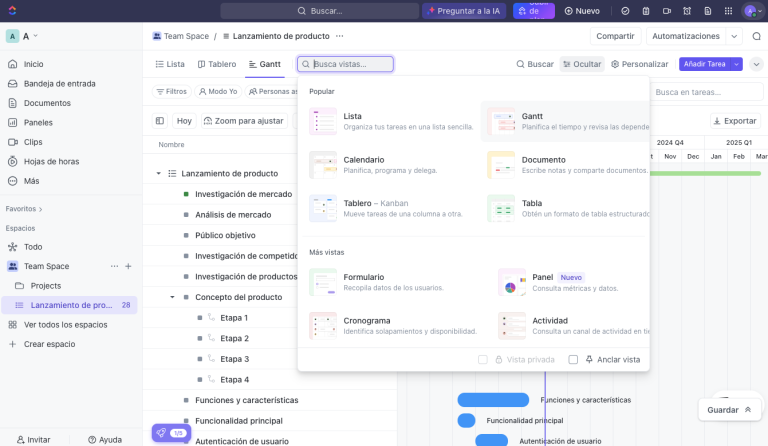Open the apps grid icon in top bar
This screenshot has width=768, height=446.
click(728, 11)
